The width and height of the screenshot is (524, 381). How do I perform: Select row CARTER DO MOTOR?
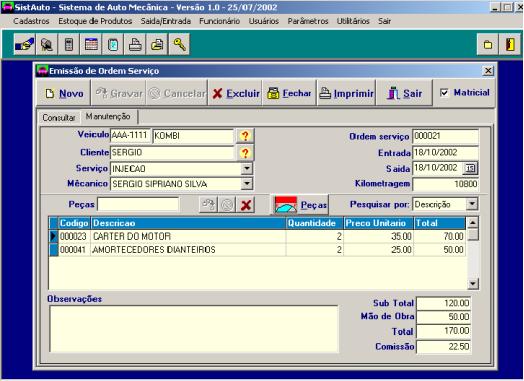tap(257, 236)
